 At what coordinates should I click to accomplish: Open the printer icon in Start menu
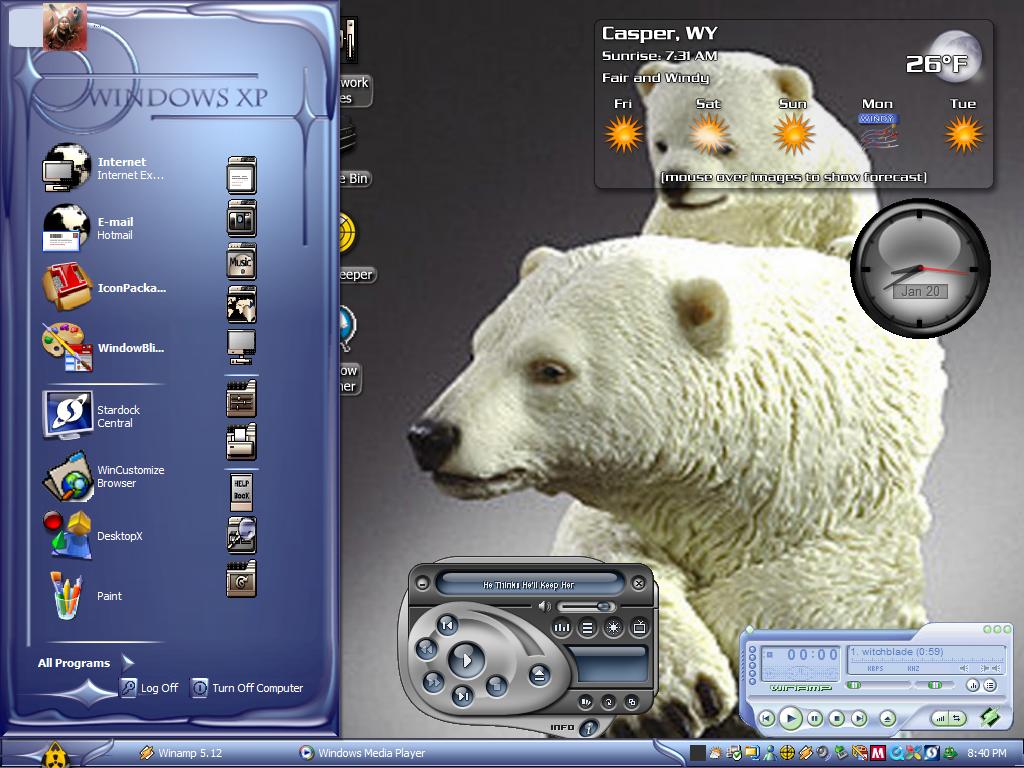click(241, 441)
